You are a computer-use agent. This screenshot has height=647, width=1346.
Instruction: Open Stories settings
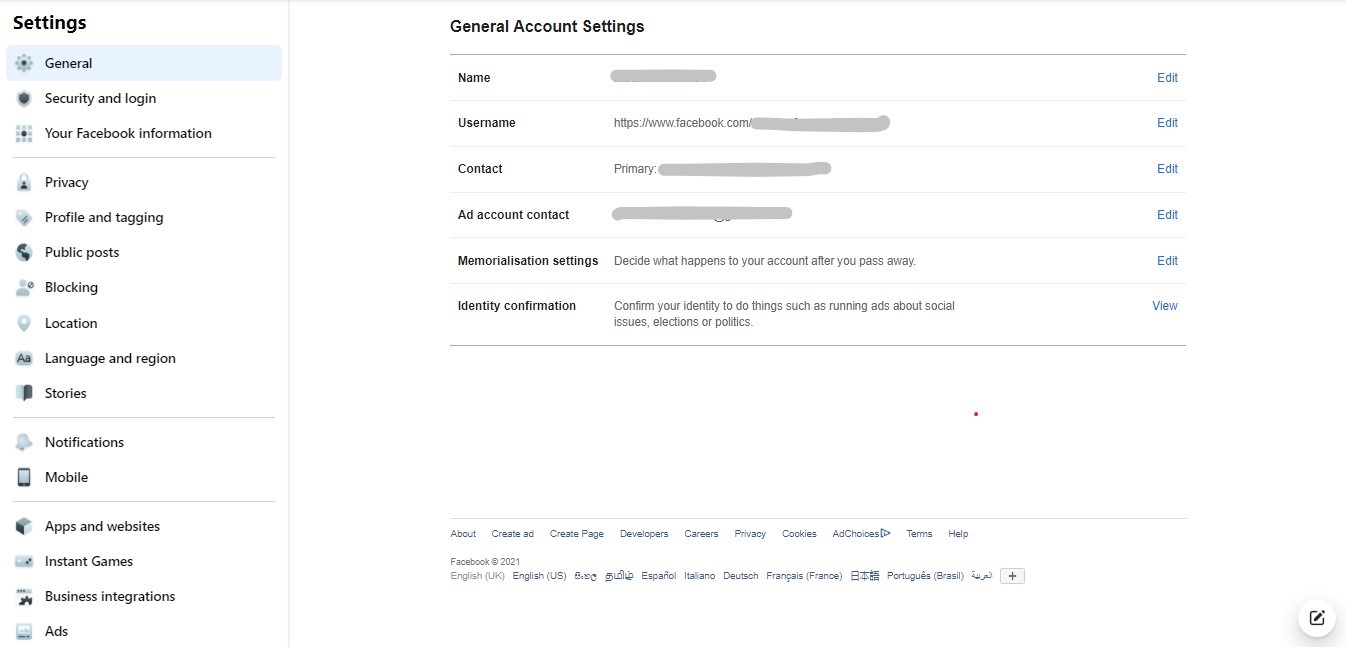pos(144,393)
